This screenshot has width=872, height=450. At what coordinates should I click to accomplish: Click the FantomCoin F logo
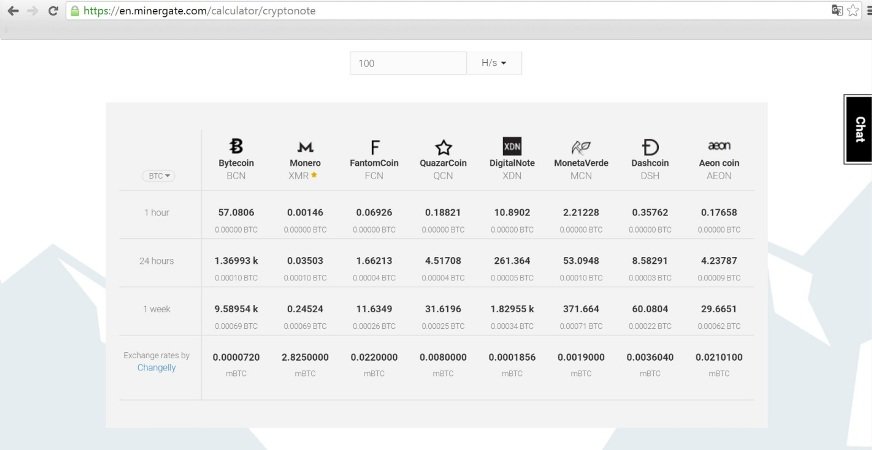pyautogui.click(x=375, y=147)
